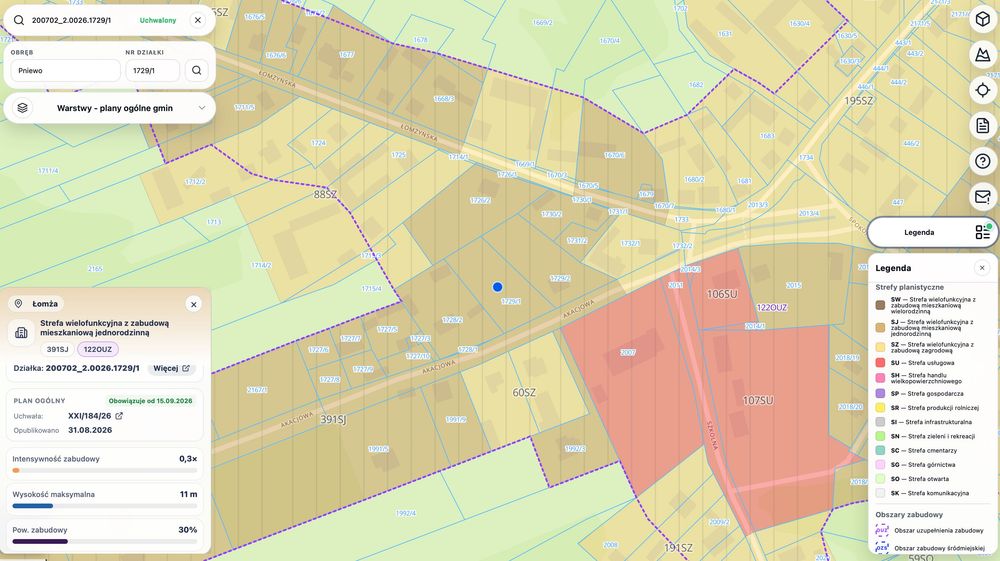
Task: Click parcel label 1729/2 on map
Action: pyautogui.click(x=560, y=279)
